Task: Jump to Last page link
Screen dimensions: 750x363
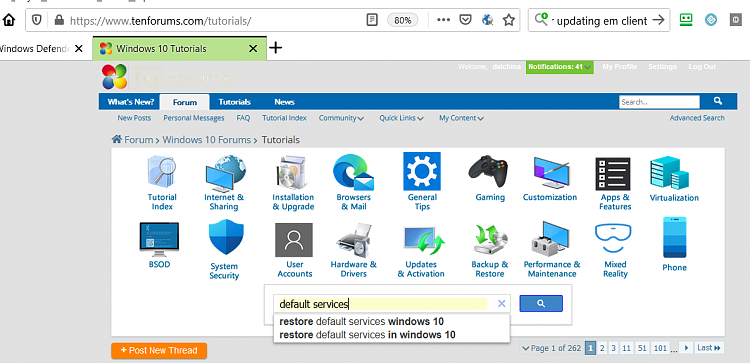Action: click(x=708, y=348)
